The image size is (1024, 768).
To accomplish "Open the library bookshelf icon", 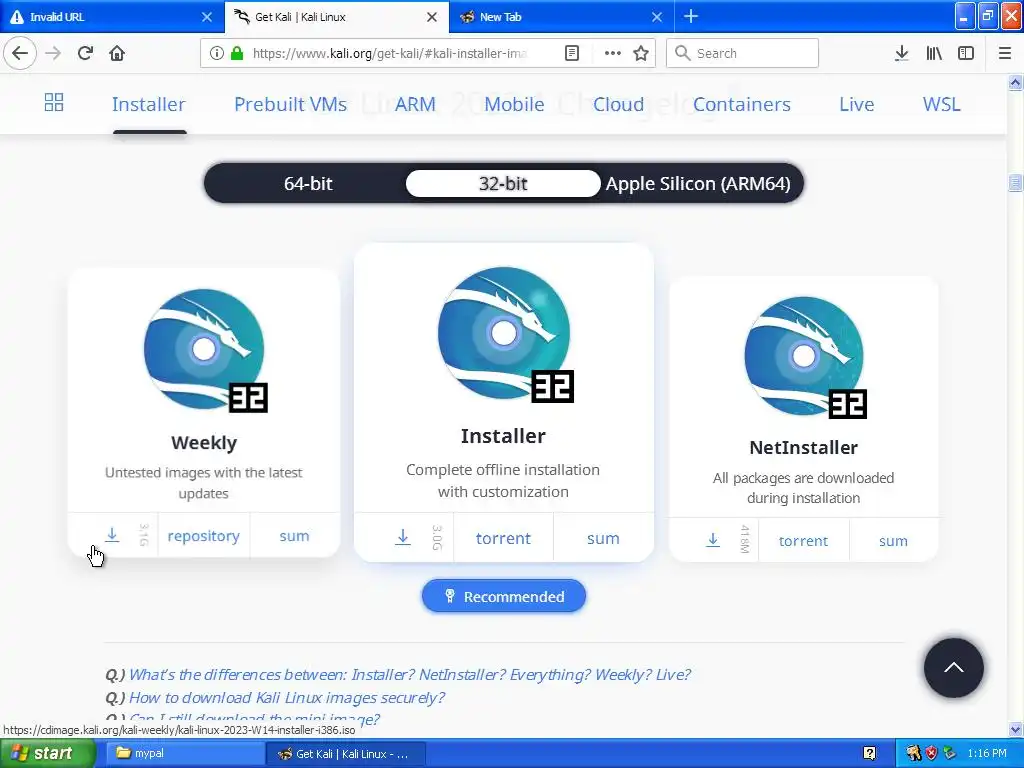I will pyautogui.click(x=934, y=53).
